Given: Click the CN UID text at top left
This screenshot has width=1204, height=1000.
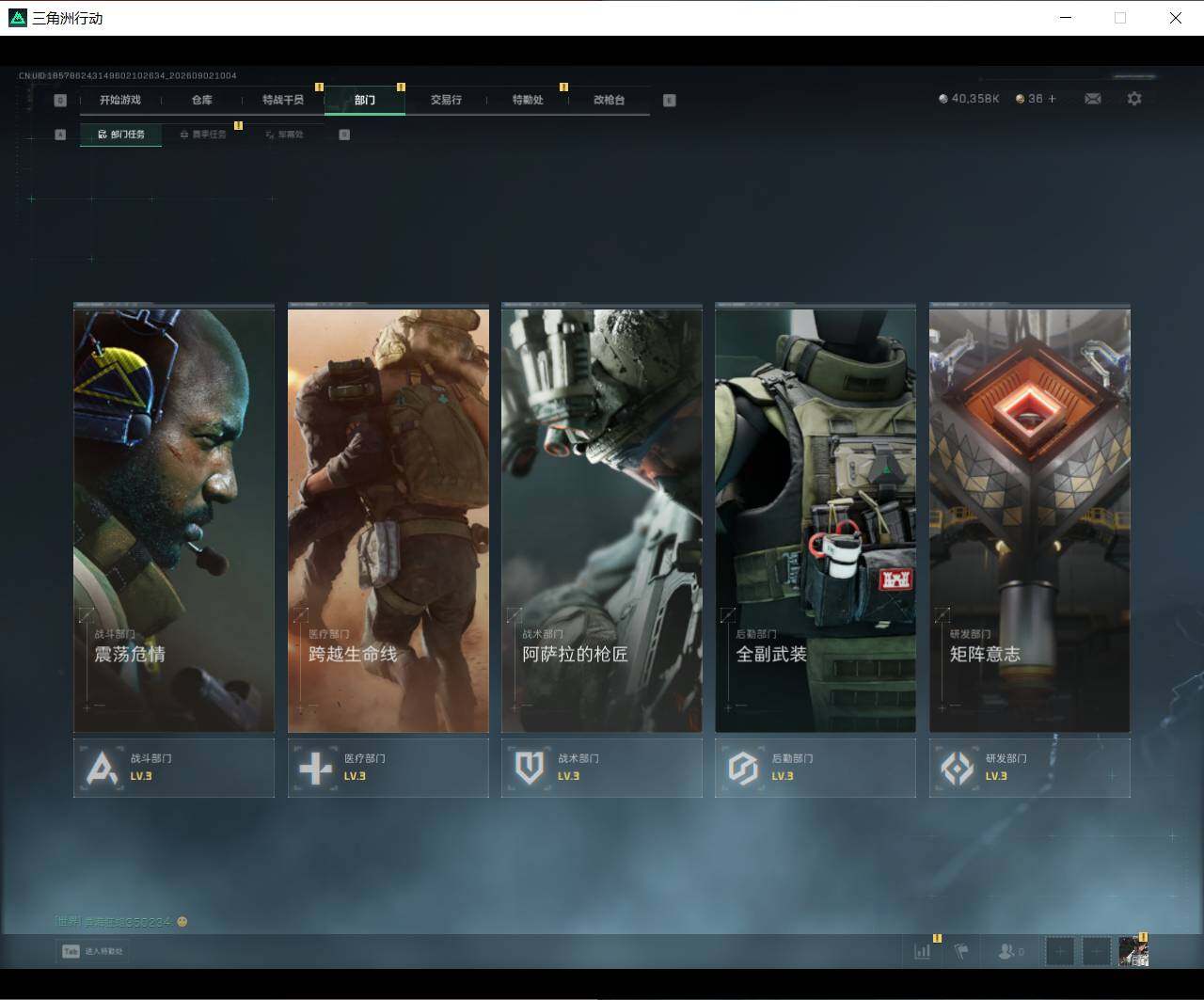Looking at the screenshot, I should tap(128, 75).
